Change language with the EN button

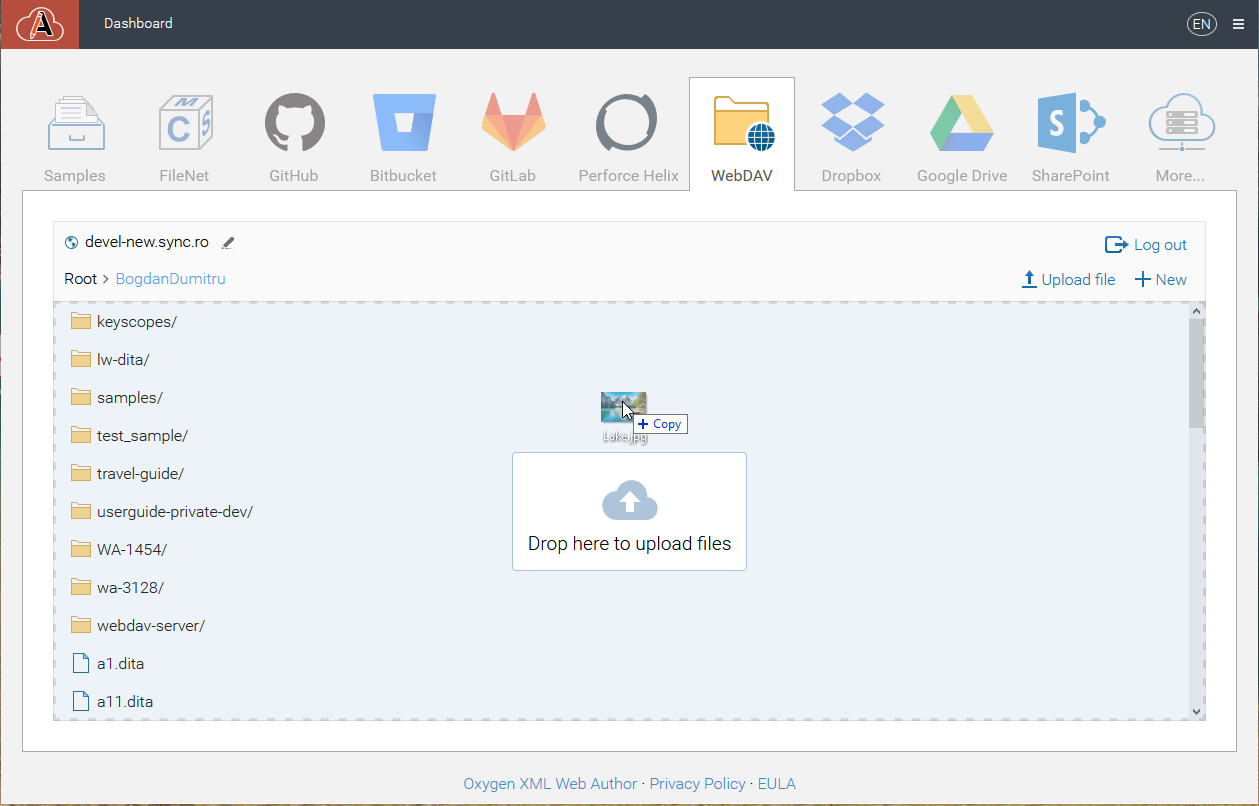(1201, 24)
